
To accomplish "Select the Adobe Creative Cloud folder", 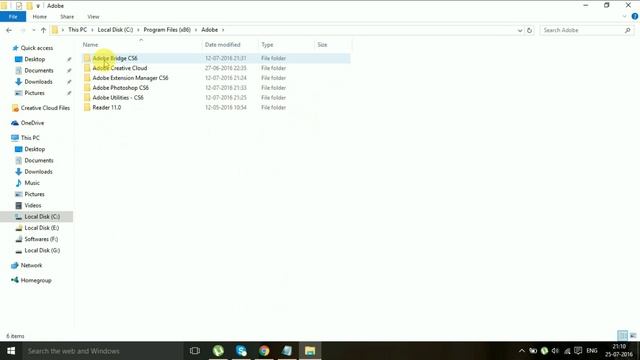I will pos(120,68).
